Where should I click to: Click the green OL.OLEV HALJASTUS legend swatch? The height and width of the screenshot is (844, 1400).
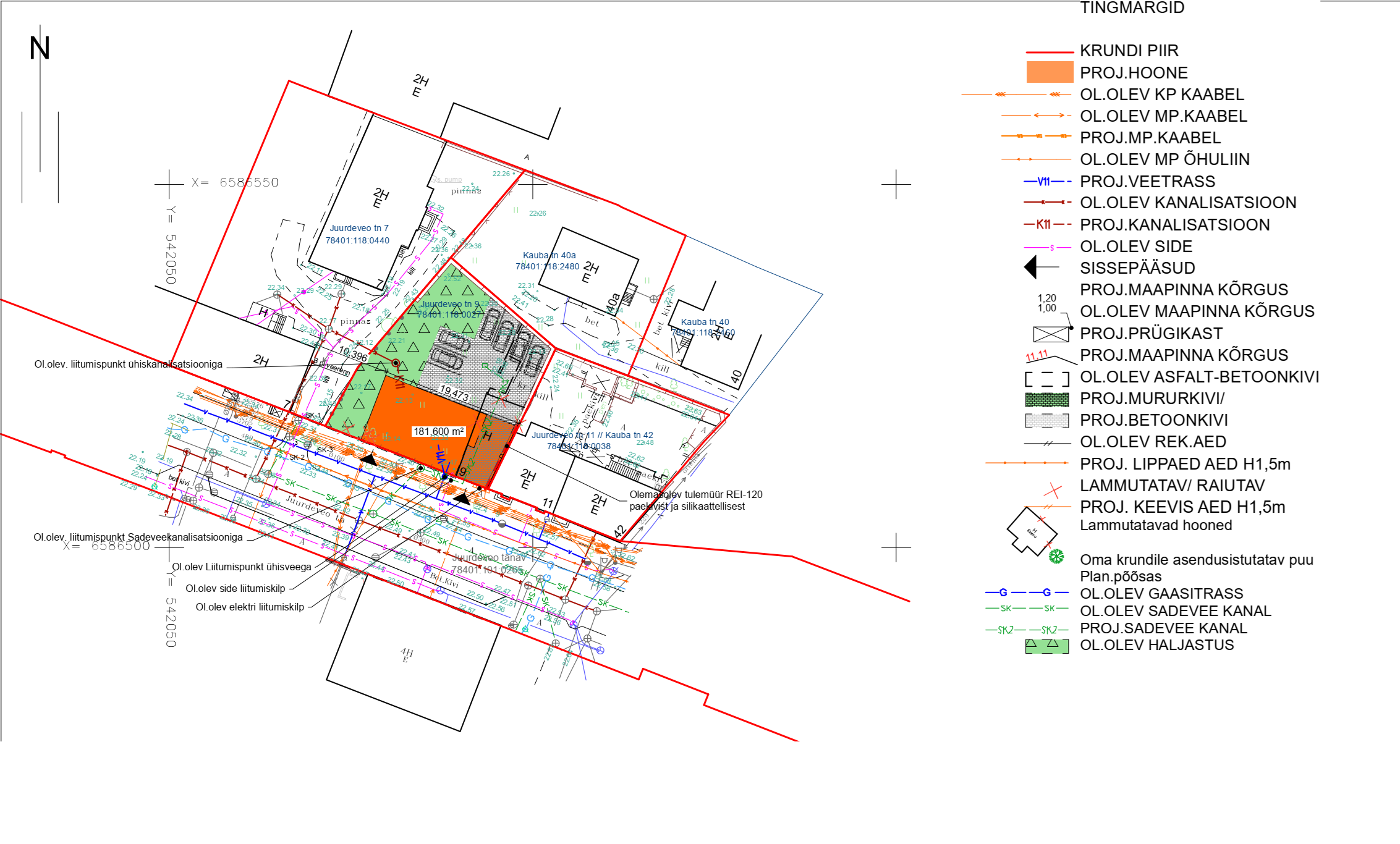(1046, 646)
